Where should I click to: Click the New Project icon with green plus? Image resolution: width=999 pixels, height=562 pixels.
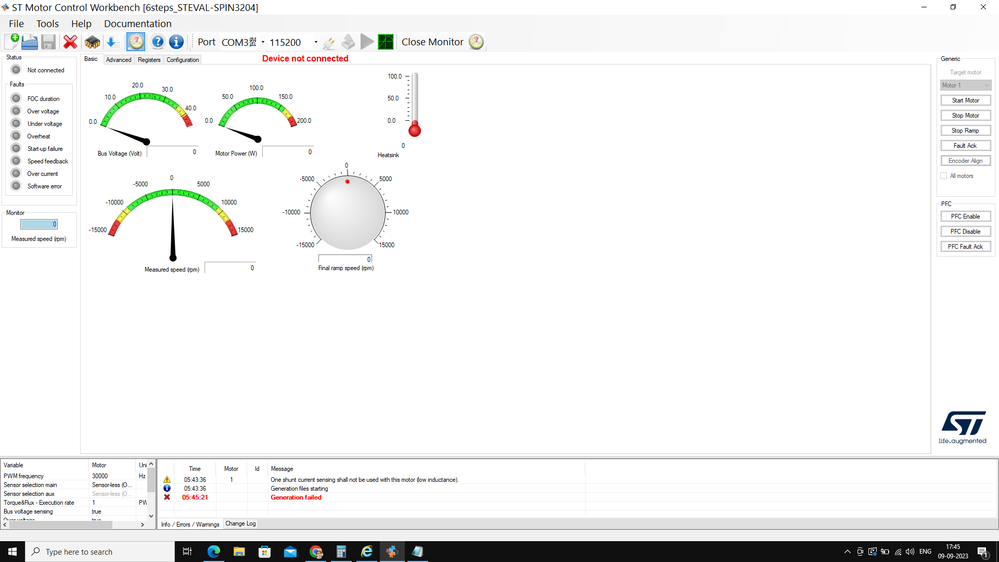(x=11, y=41)
